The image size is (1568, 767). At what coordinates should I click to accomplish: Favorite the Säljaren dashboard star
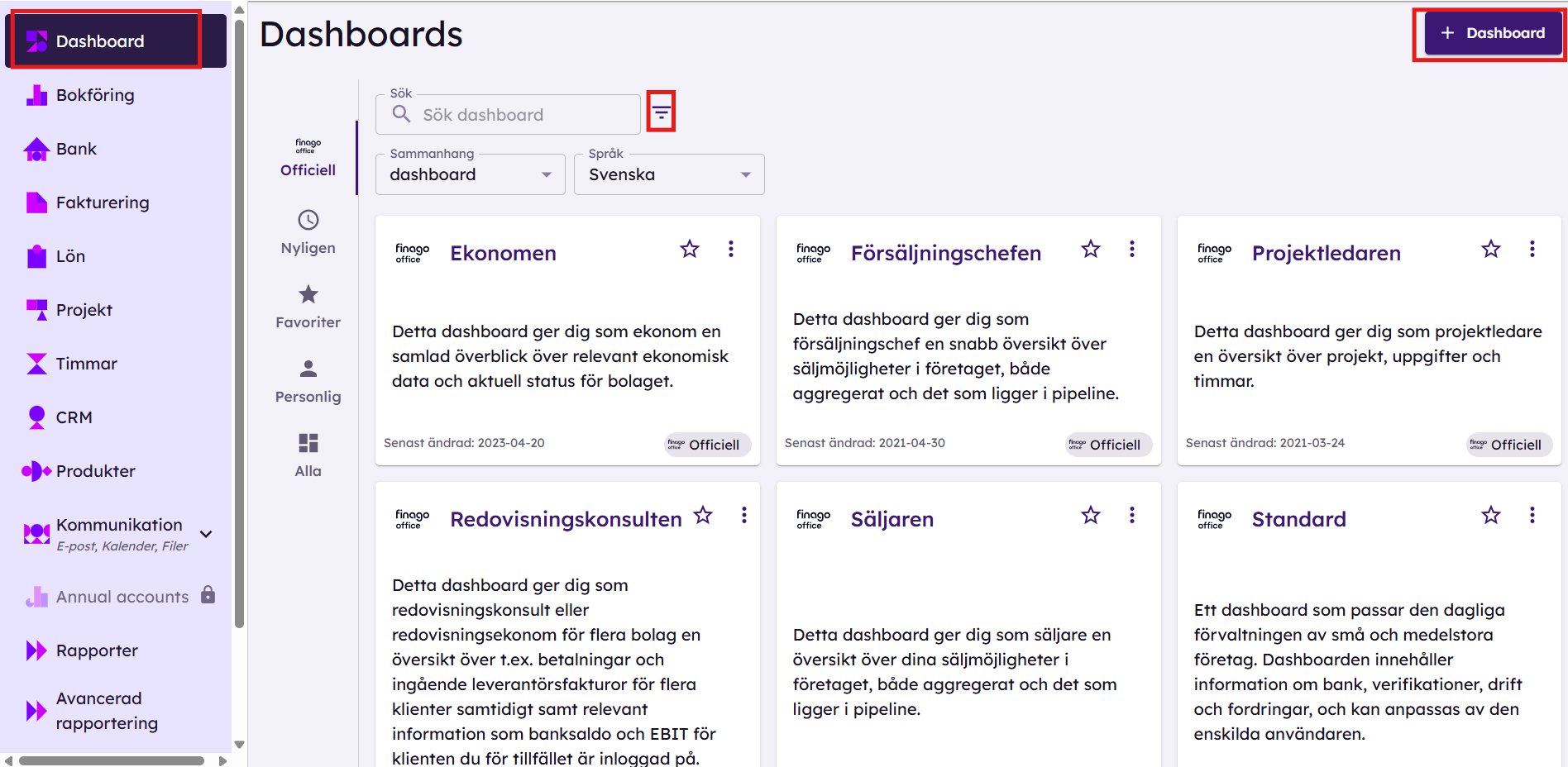point(1091,515)
